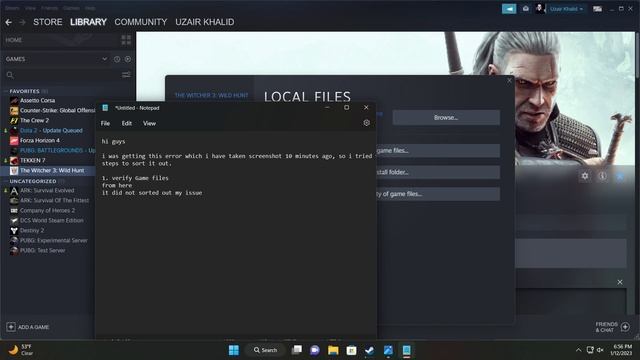Open Friends & Chat panel

(613, 327)
